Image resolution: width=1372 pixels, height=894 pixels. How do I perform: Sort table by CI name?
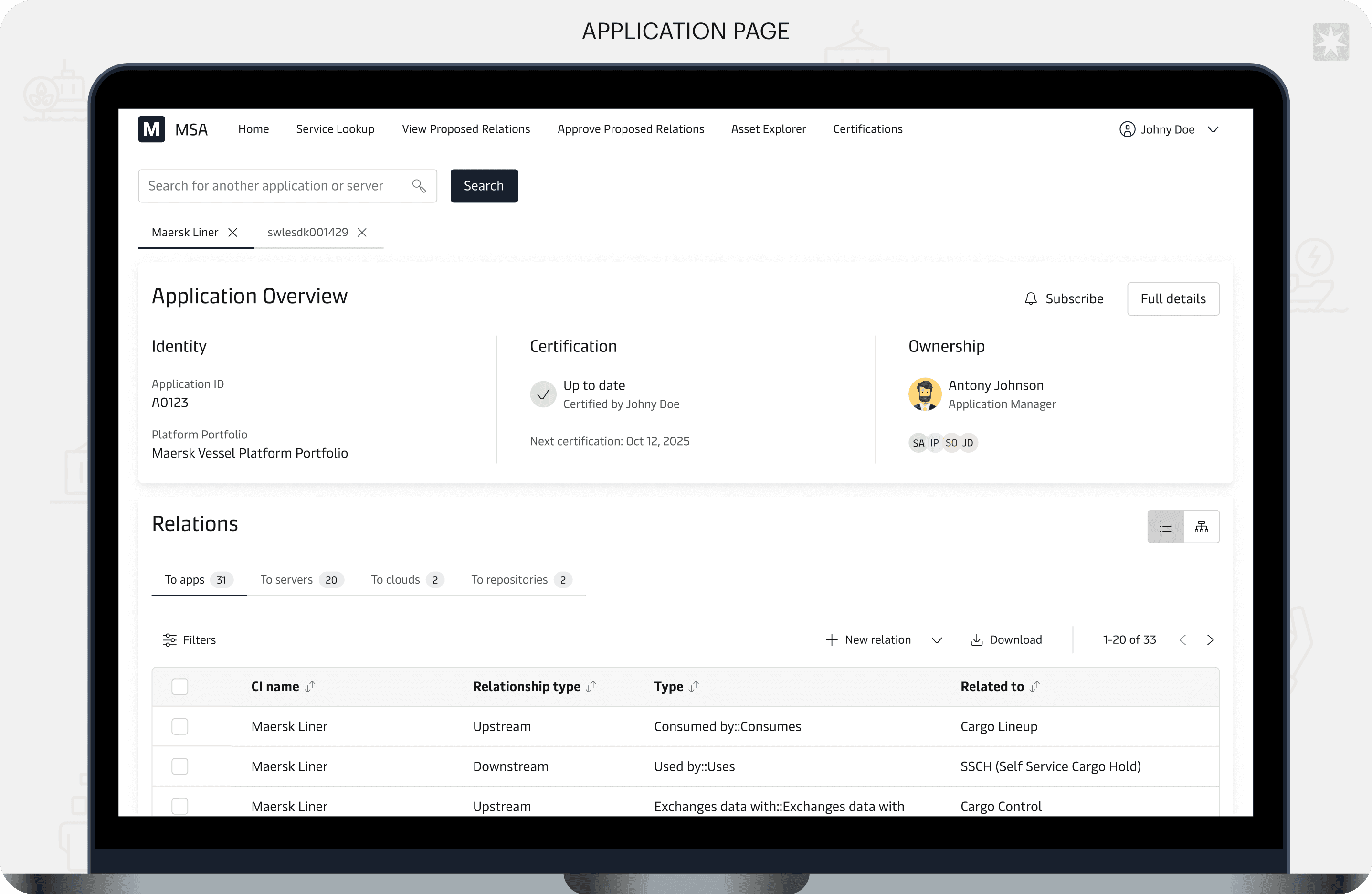pos(310,686)
